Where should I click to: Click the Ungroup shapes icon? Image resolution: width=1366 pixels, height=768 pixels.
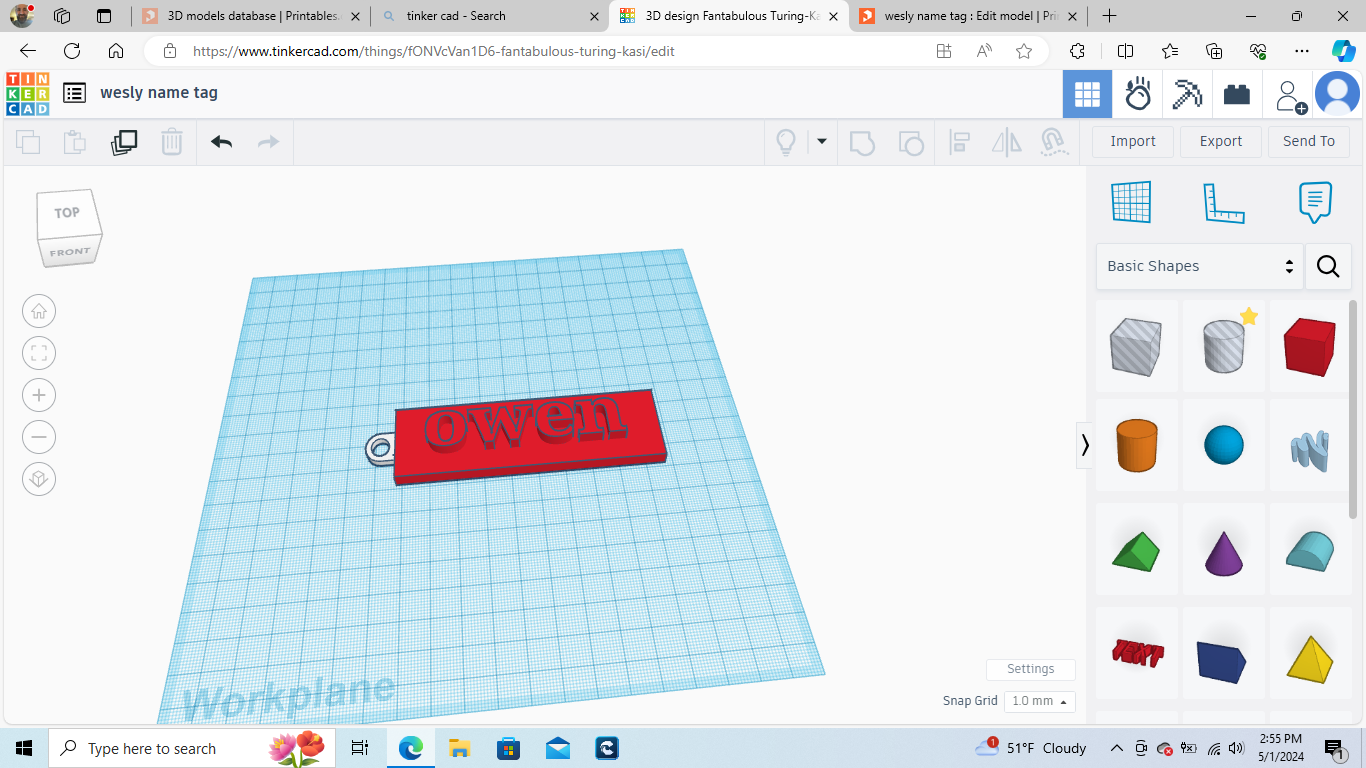pyautogui.click(x=911, y=142)
